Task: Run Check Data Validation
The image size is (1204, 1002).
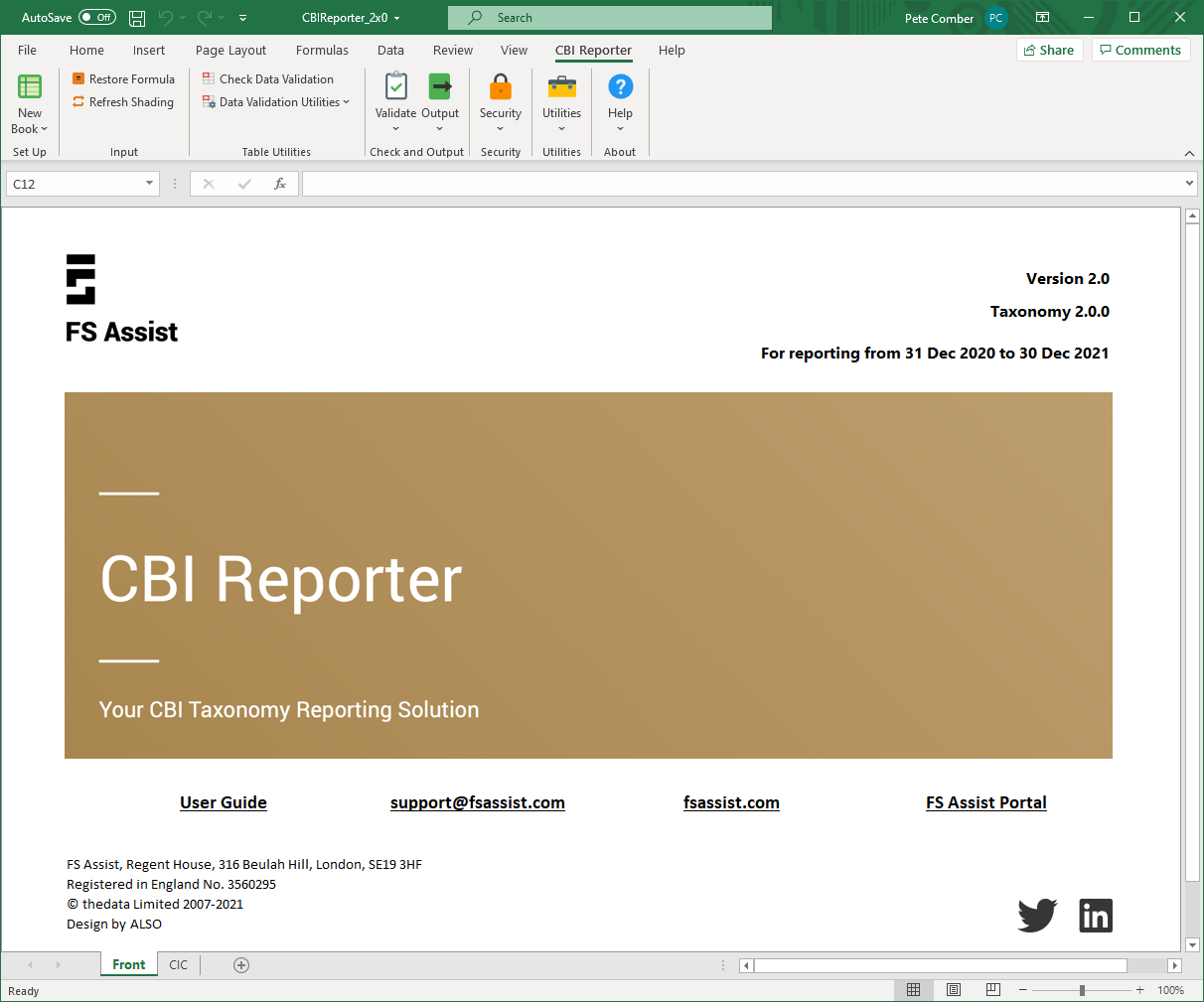Action: point(267,79)
